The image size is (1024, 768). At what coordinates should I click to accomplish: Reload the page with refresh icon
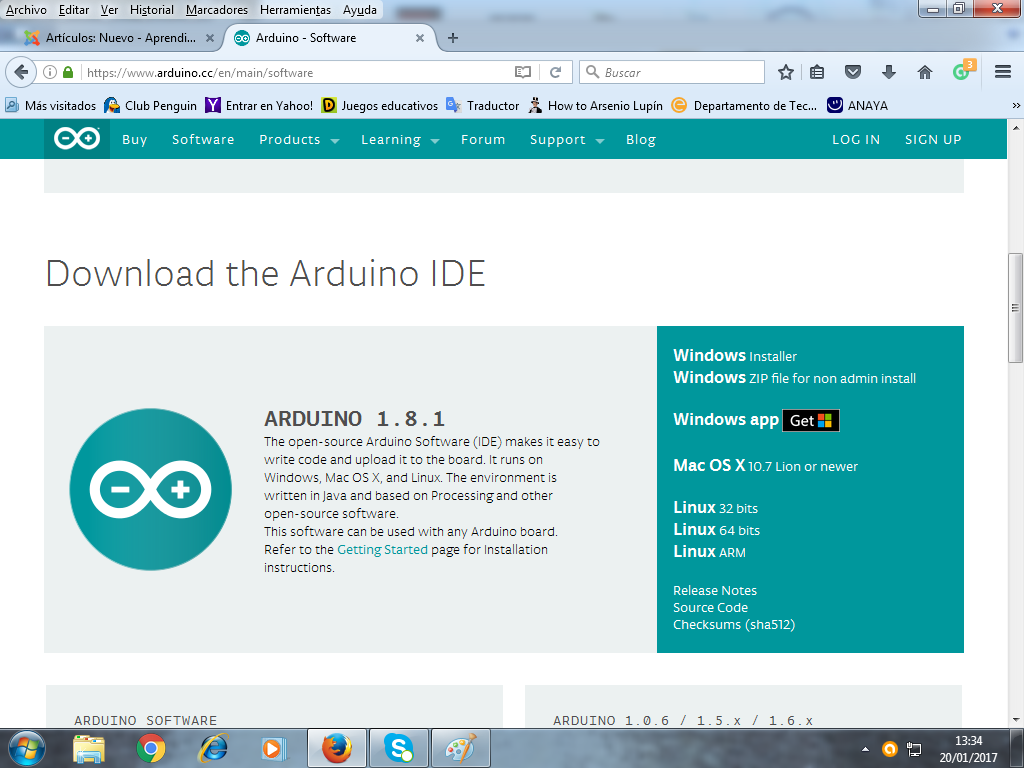pyautogui.click(x=556, y=72)
